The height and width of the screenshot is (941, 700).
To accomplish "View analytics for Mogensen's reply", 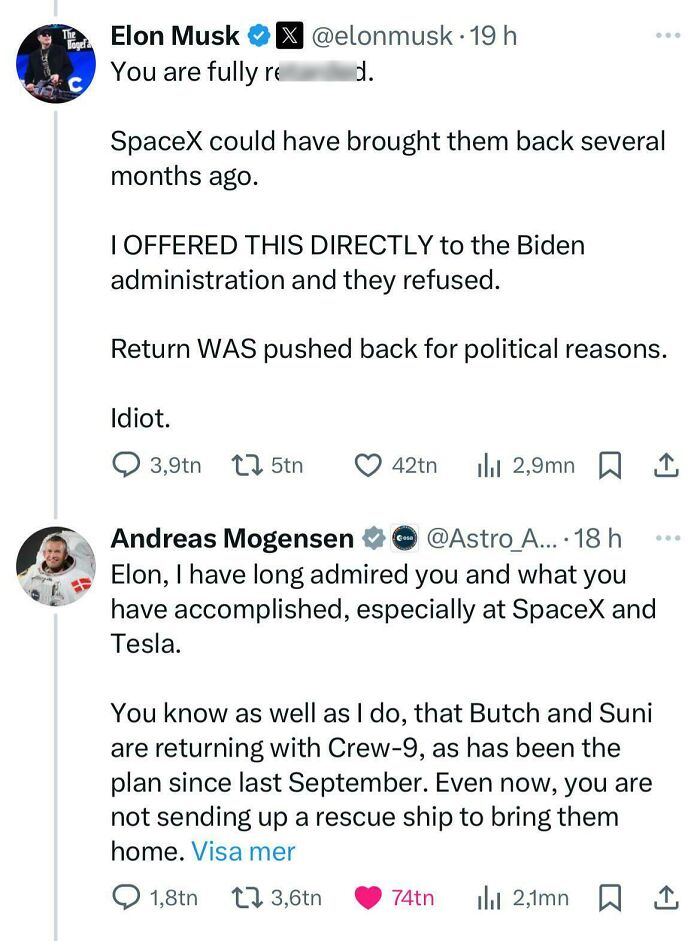I will click(x=490, y=897).
